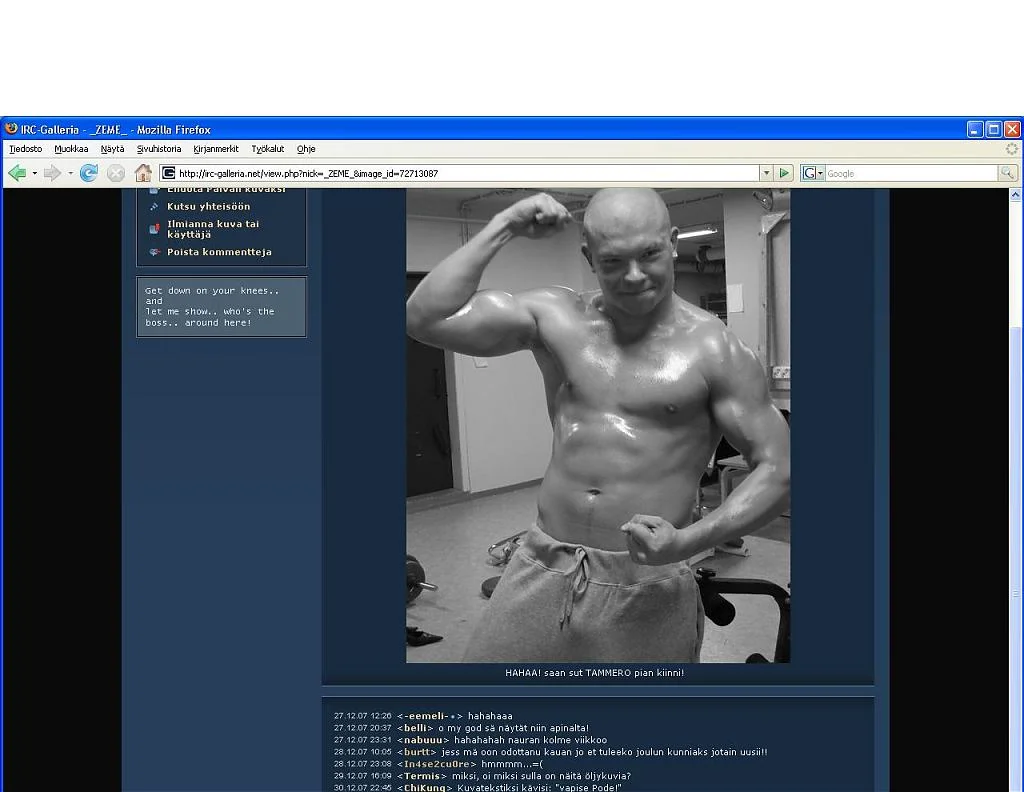Open the Google search engine selector
Screen dimensions: 1024x792
[812, 173]
